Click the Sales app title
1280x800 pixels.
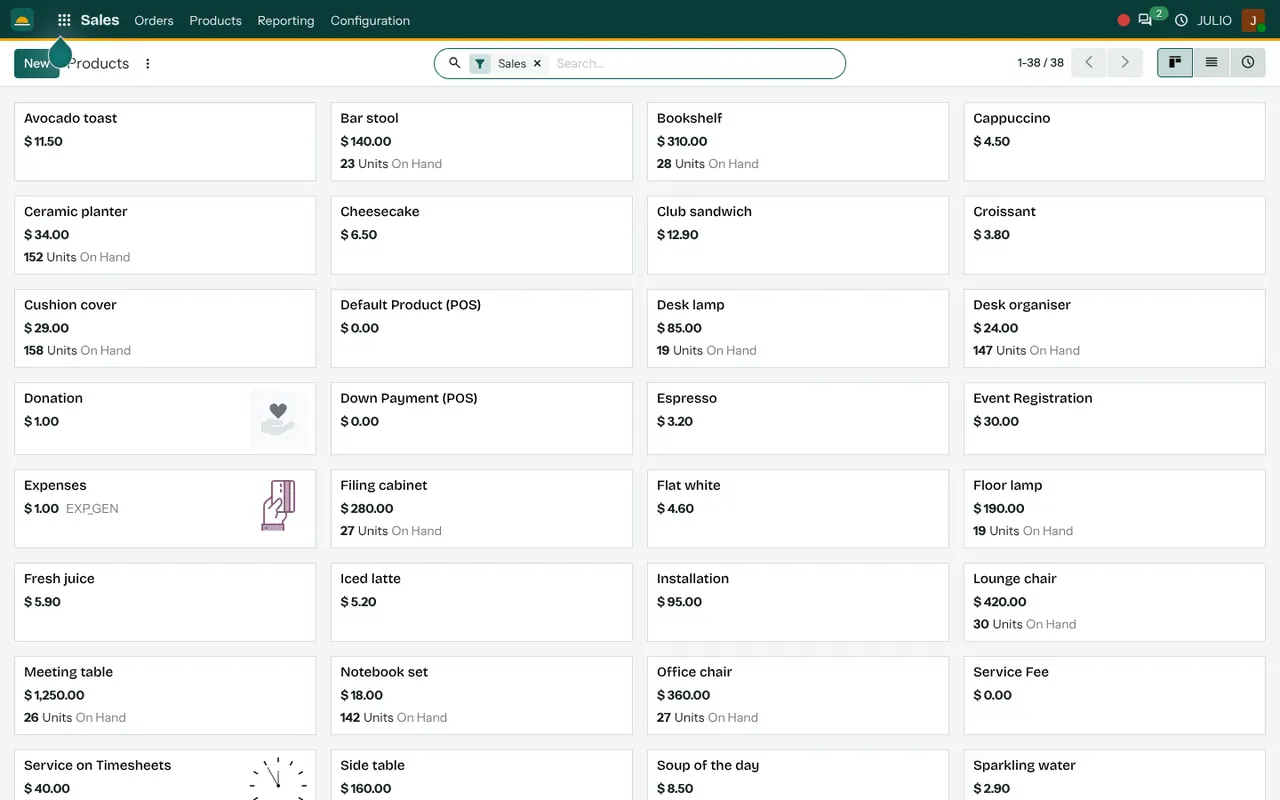click(x=100, y=20)
